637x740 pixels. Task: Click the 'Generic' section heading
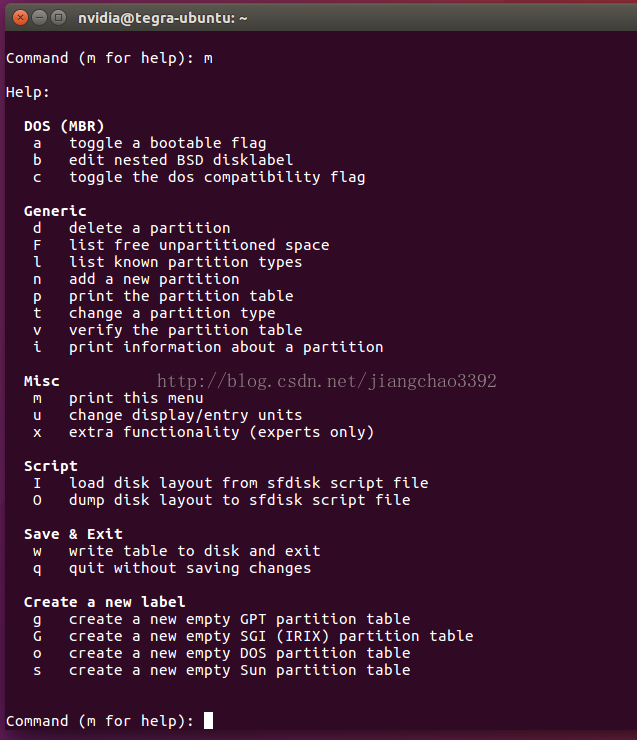pos(55,211)
